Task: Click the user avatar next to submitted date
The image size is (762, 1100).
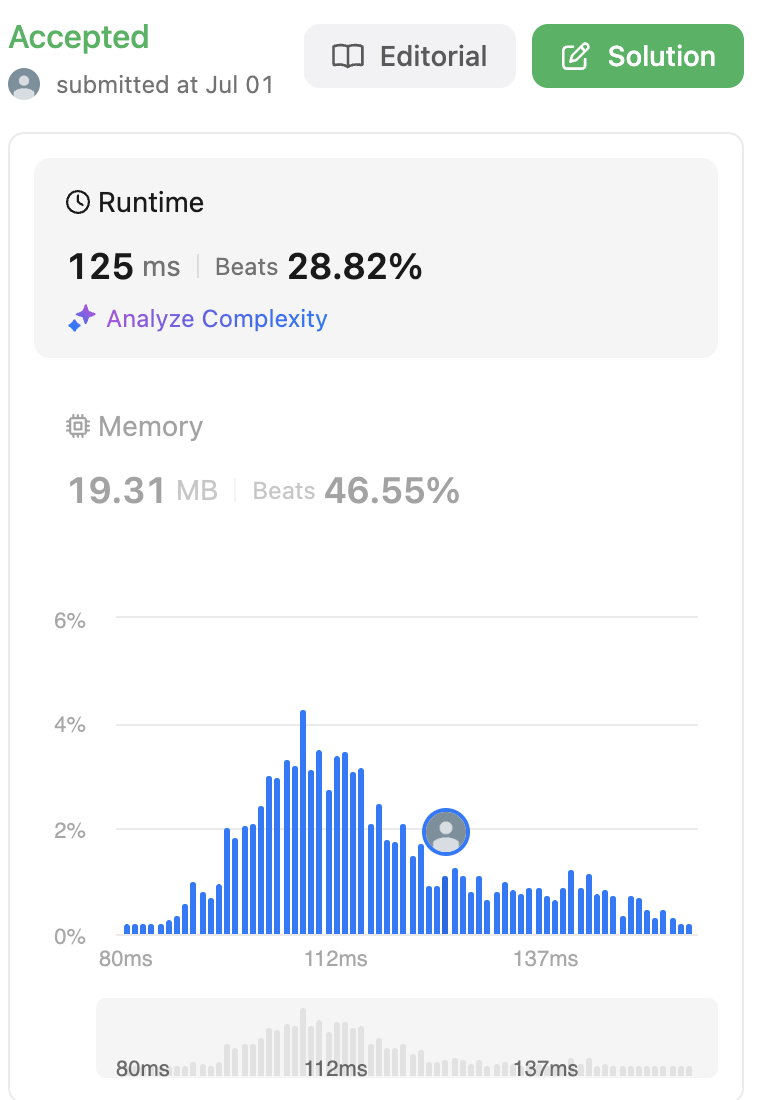Action: (x=25, y=84)
